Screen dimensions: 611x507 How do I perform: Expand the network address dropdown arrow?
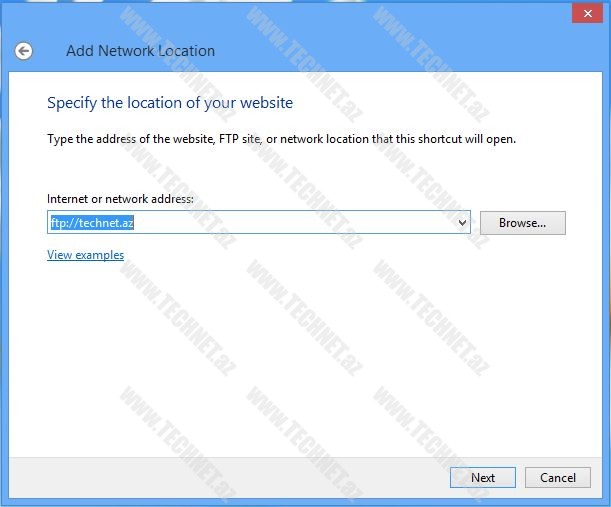tap(462, 223)
